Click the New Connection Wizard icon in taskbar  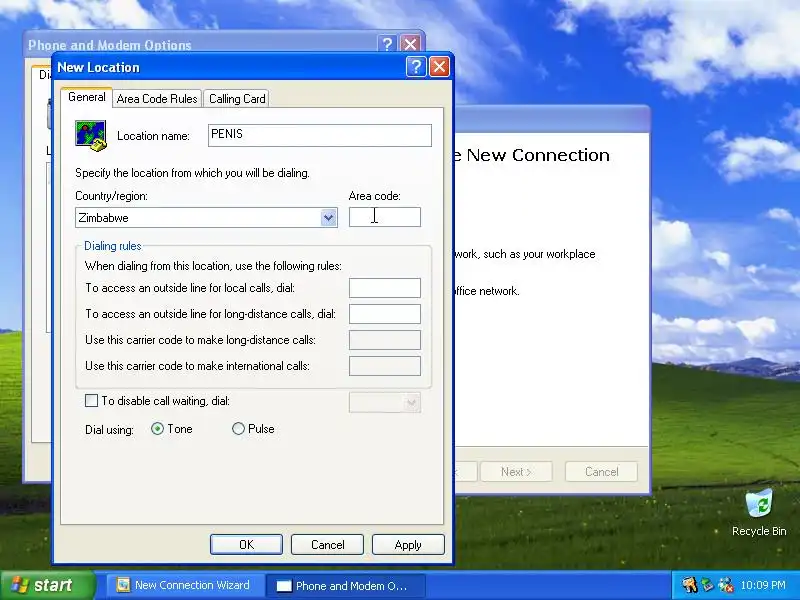123,585
